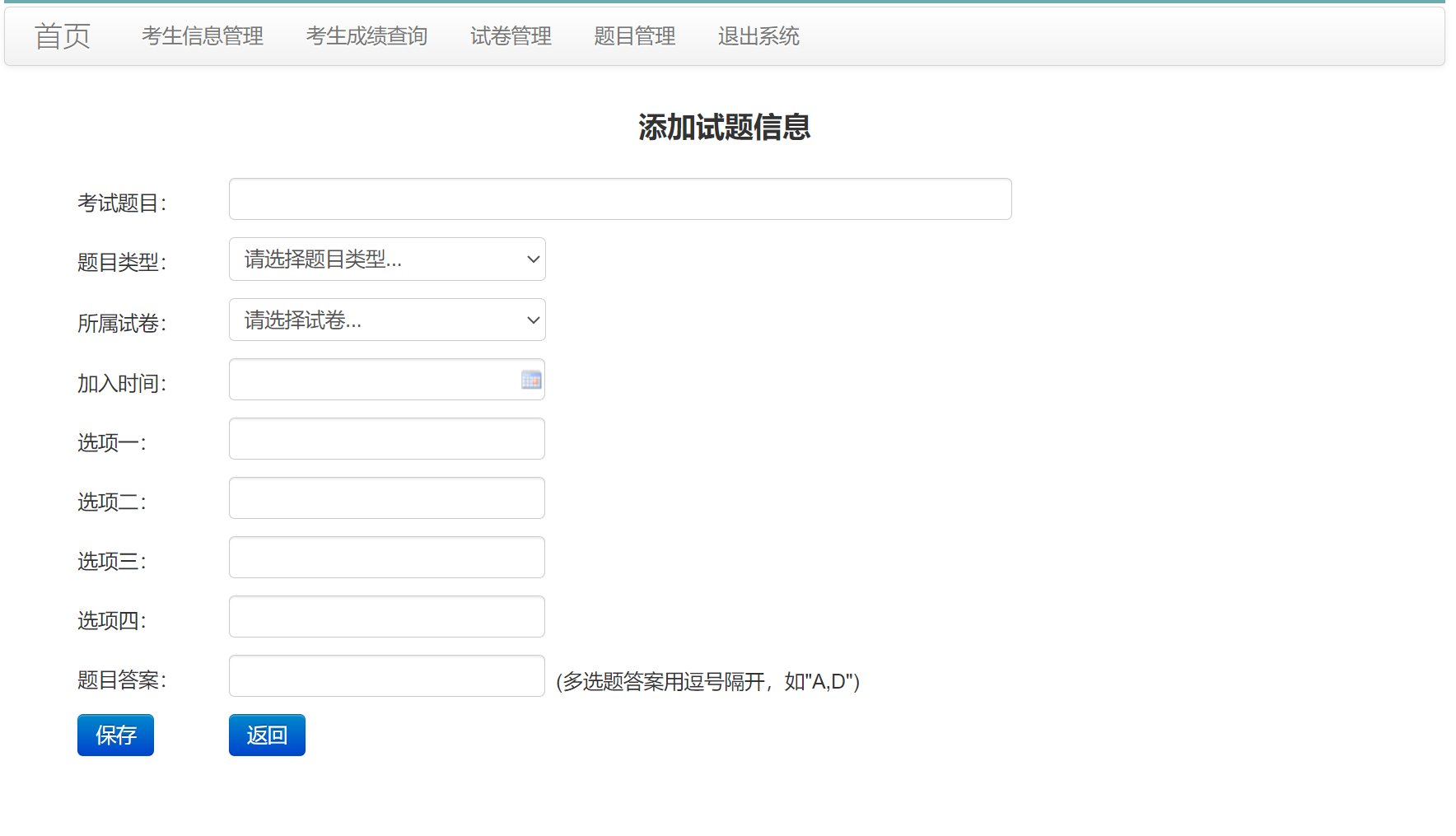This screenshot has width=1456, height=836.
Task: Click the 题目类型 label
Action: [x=122, y=263]
